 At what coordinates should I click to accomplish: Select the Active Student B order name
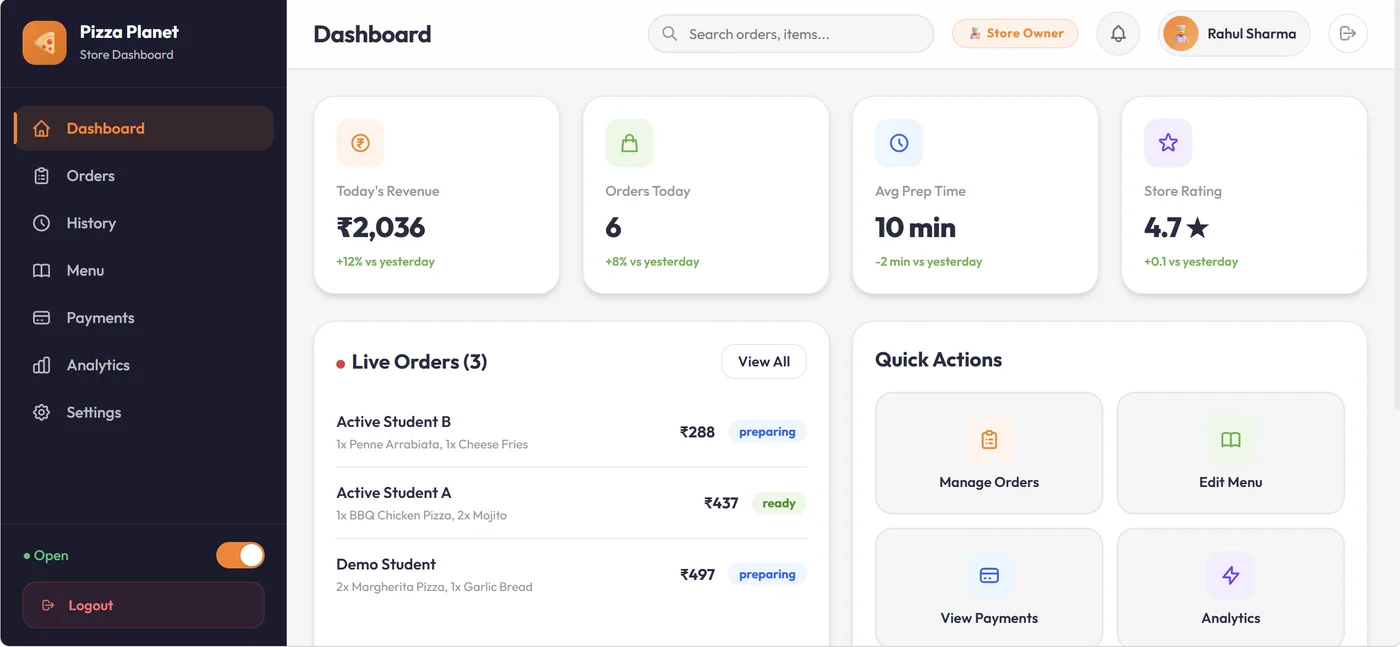click(394, 422)
